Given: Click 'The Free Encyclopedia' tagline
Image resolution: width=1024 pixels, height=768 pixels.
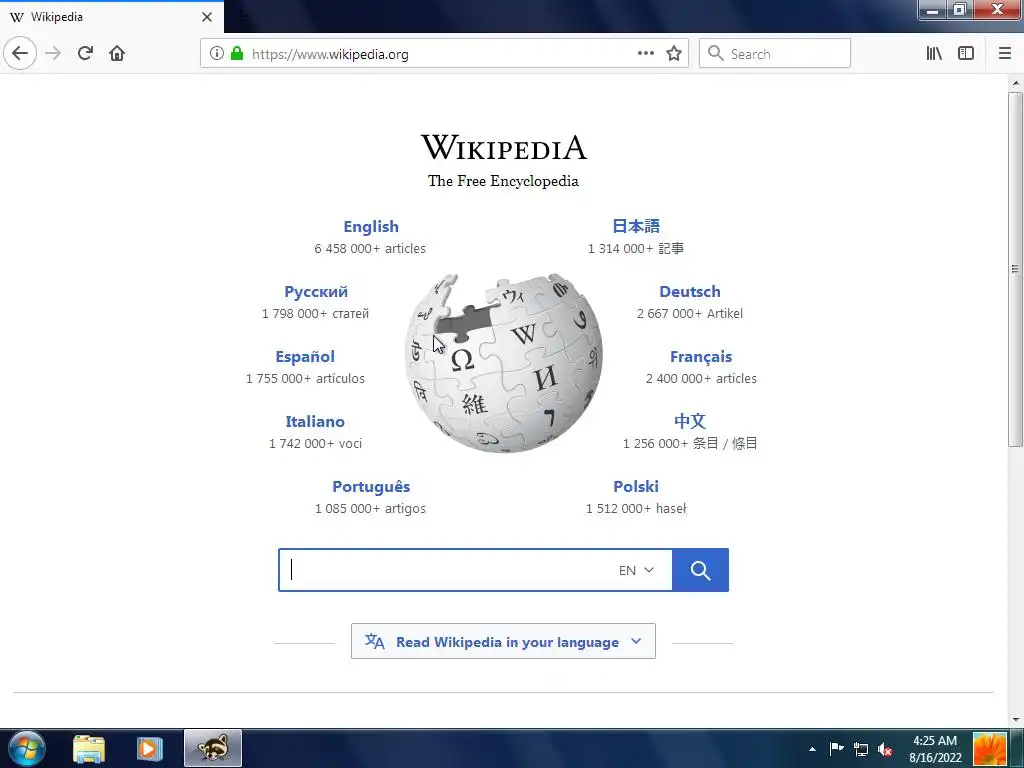Looking at the screenshot, I should pyautogui.click(x=504, y=181).
